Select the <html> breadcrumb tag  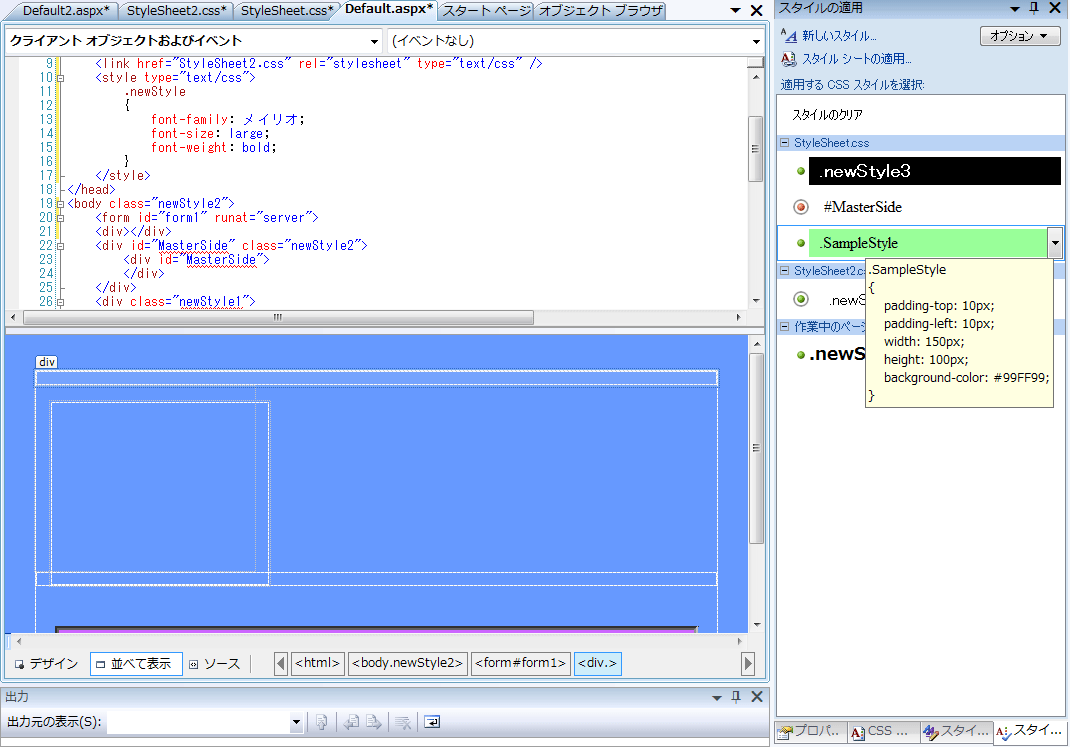click(317, 663)
